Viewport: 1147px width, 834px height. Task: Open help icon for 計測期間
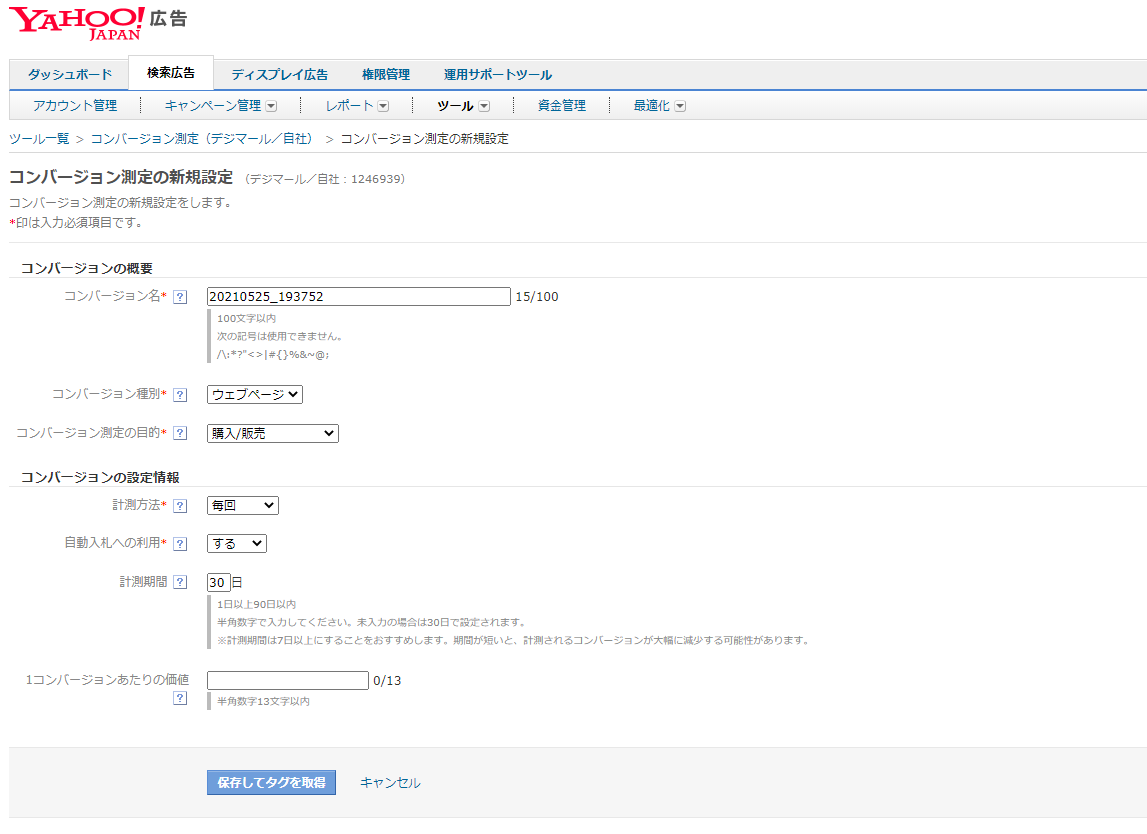point(180,582)
